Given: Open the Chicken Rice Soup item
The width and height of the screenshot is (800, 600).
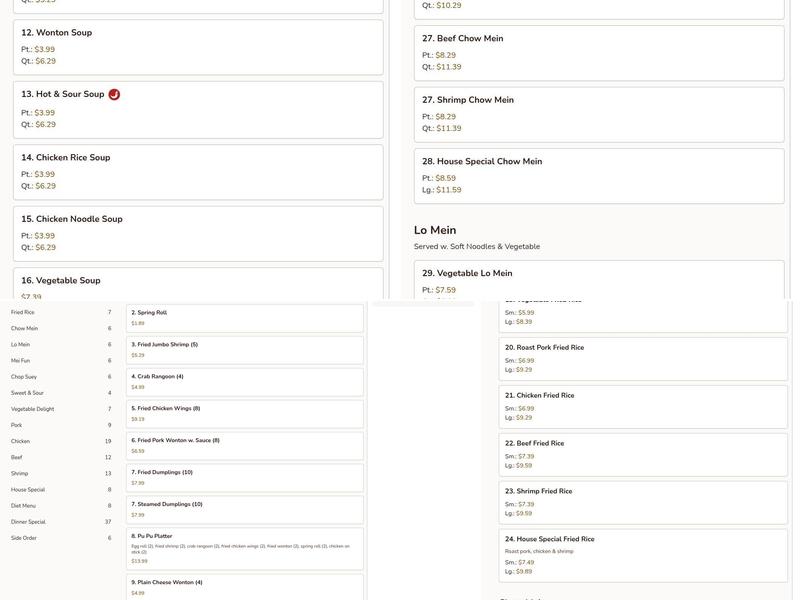Looking at the screenshot, I should click(66, 158).
